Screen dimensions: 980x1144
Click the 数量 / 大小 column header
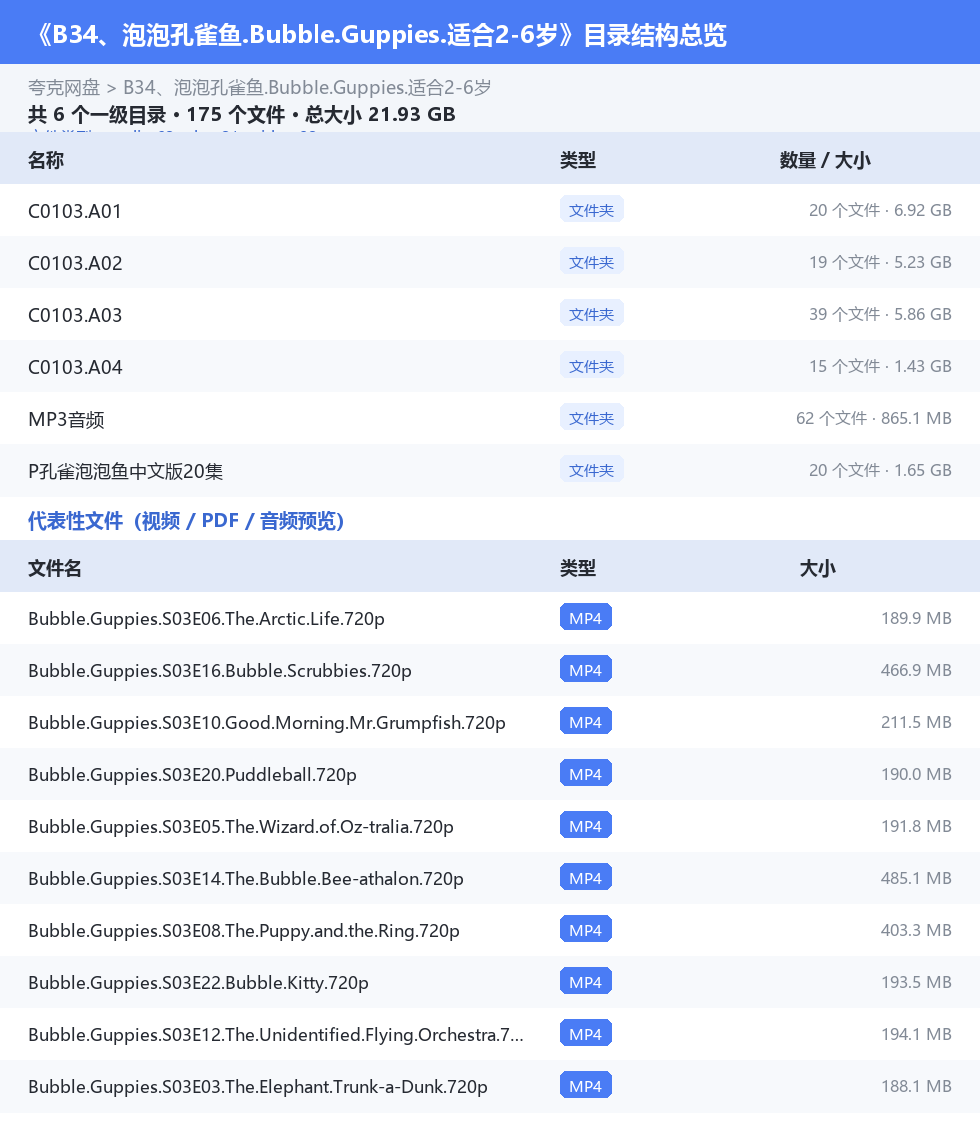(x=825, y=160)
